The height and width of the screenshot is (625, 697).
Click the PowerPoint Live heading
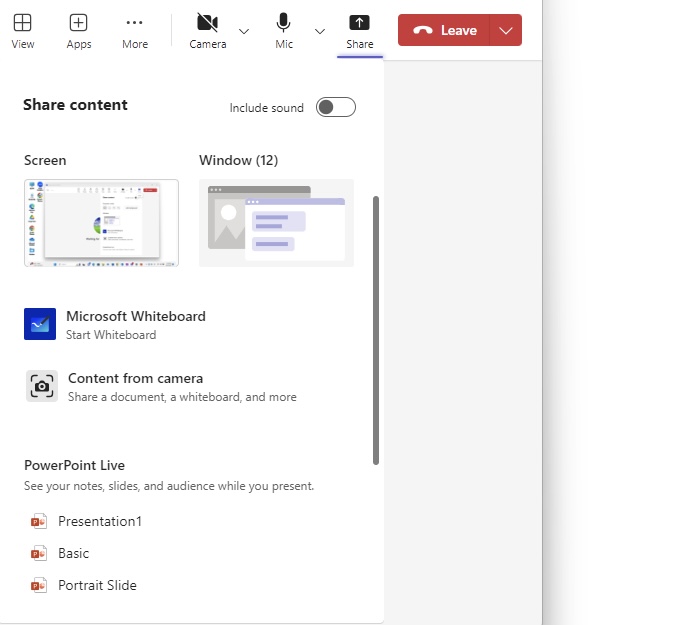click(74, 465)
